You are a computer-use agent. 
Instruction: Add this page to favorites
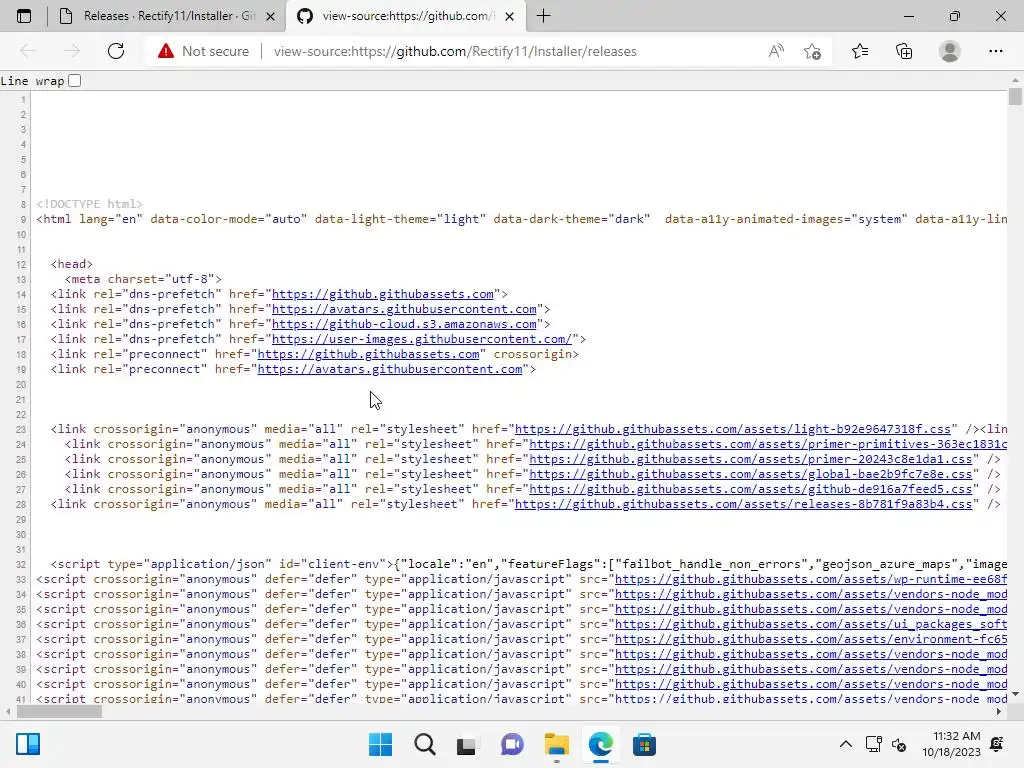(812, 51)
